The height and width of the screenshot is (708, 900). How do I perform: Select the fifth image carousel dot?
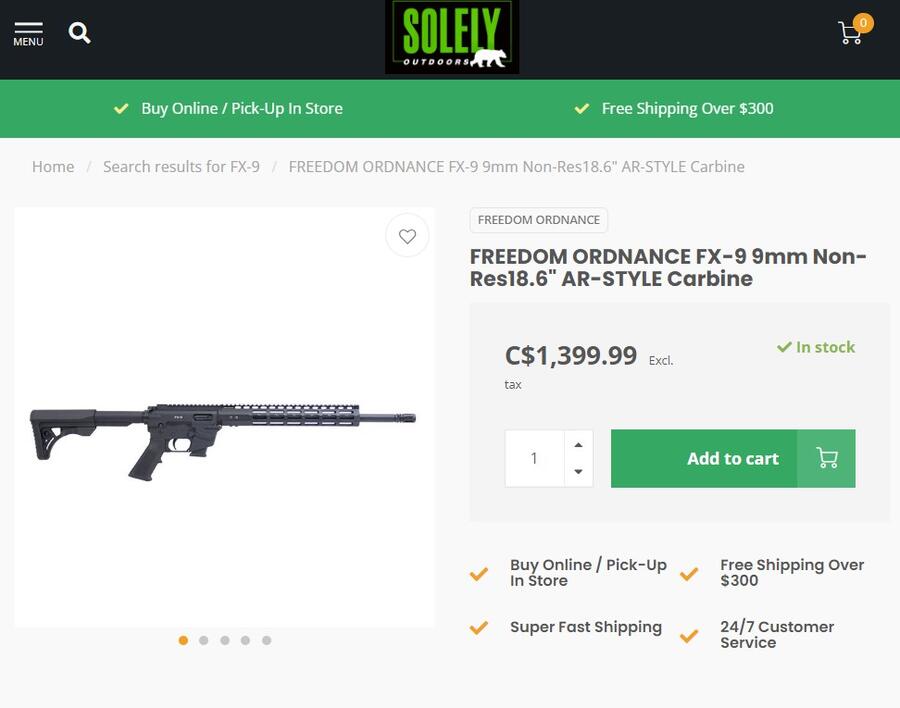tap(267, 640)
